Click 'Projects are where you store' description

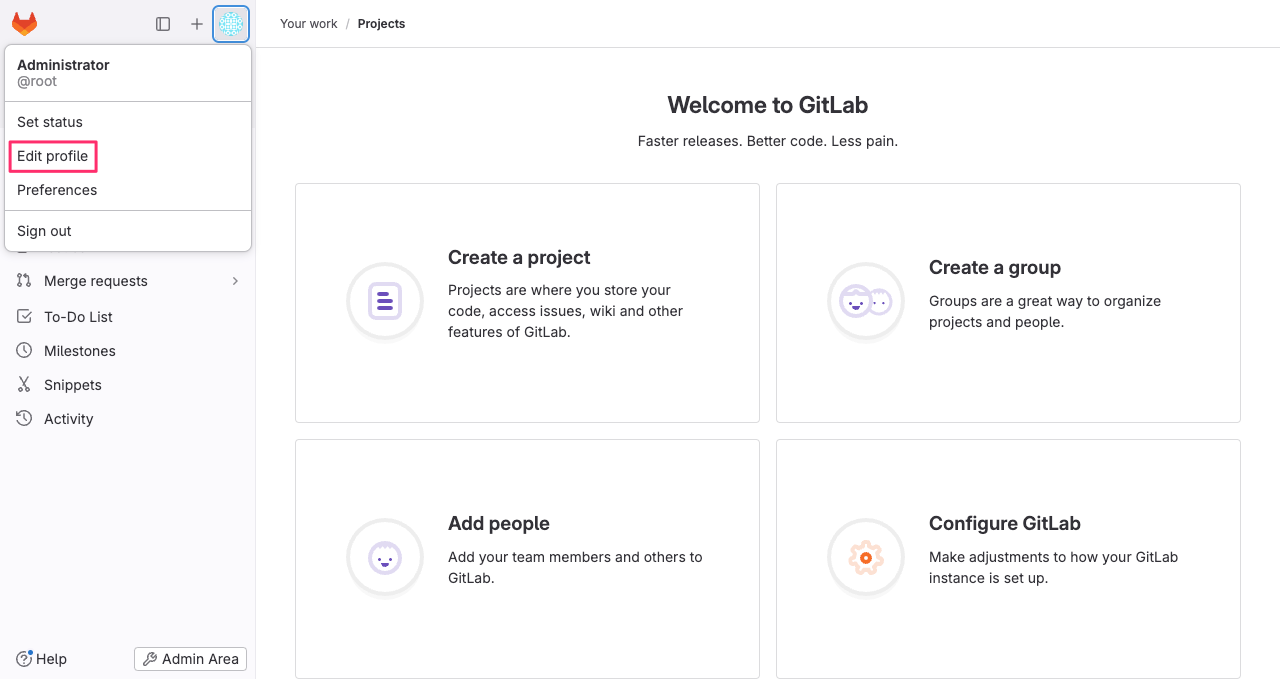[x=566, y=311]
